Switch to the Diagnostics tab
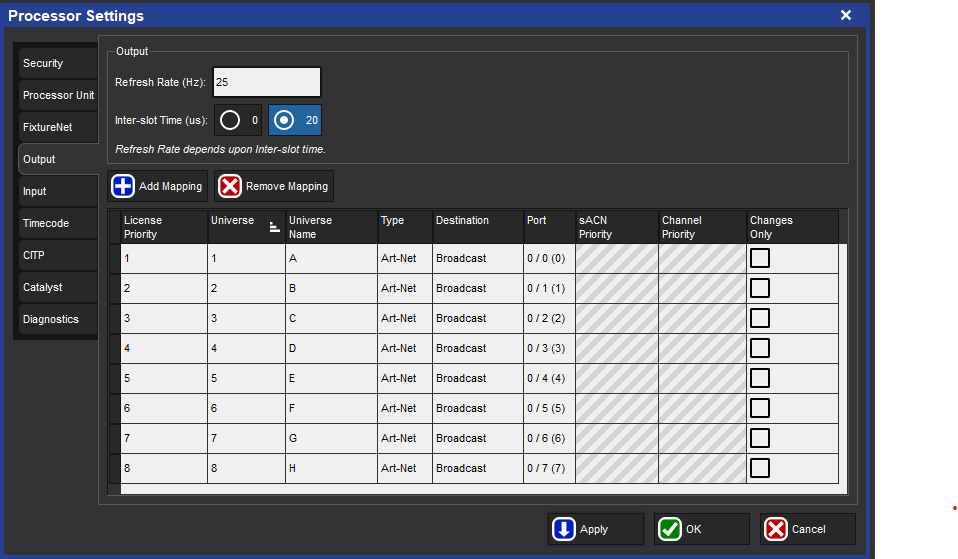Viewport: 958px width, 559px height. [x=56, y=319]
